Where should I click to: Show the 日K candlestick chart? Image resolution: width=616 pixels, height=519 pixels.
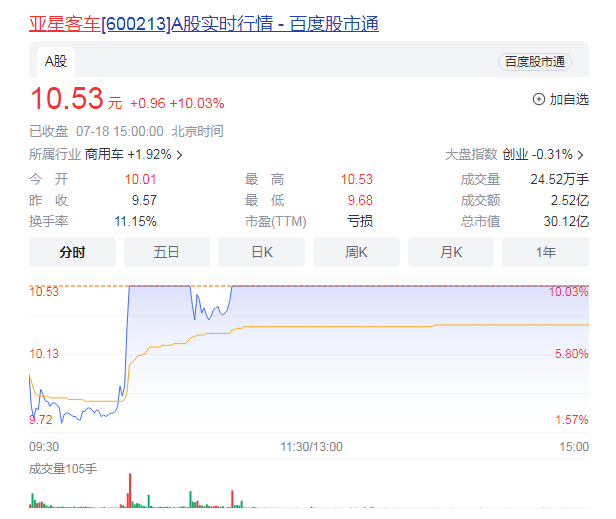262,252
